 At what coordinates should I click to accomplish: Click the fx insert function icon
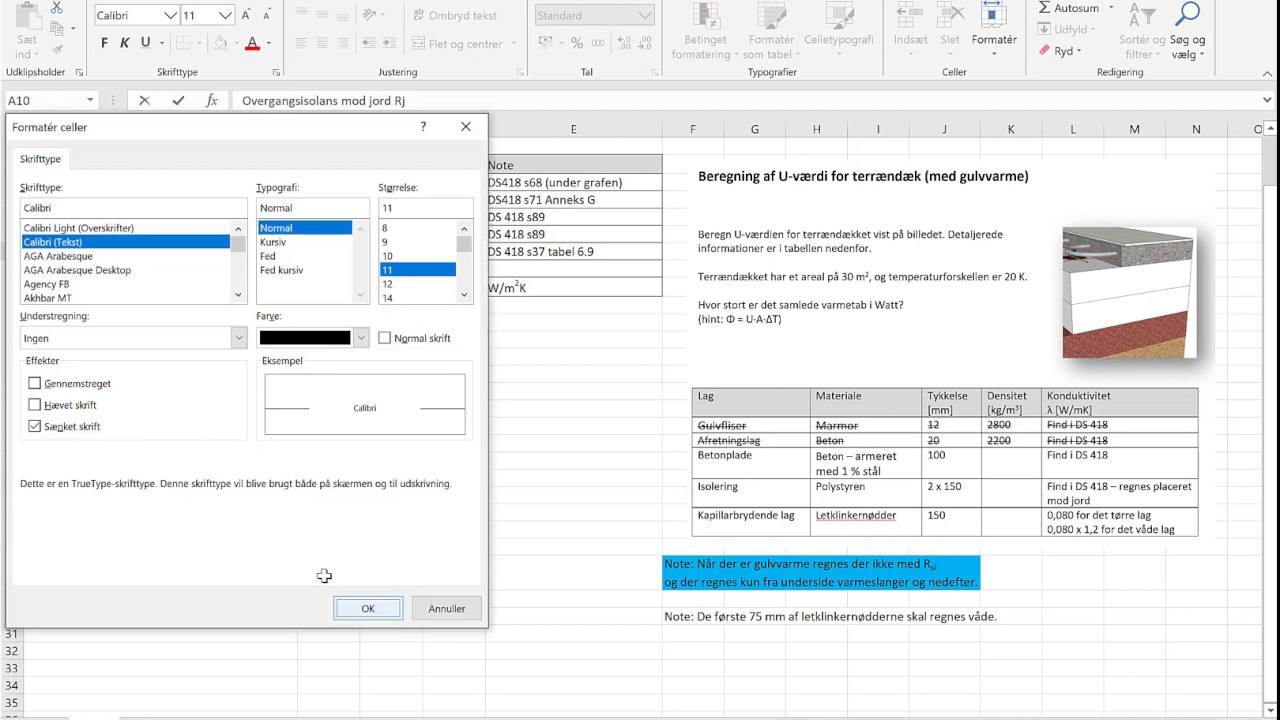[211, 100]
